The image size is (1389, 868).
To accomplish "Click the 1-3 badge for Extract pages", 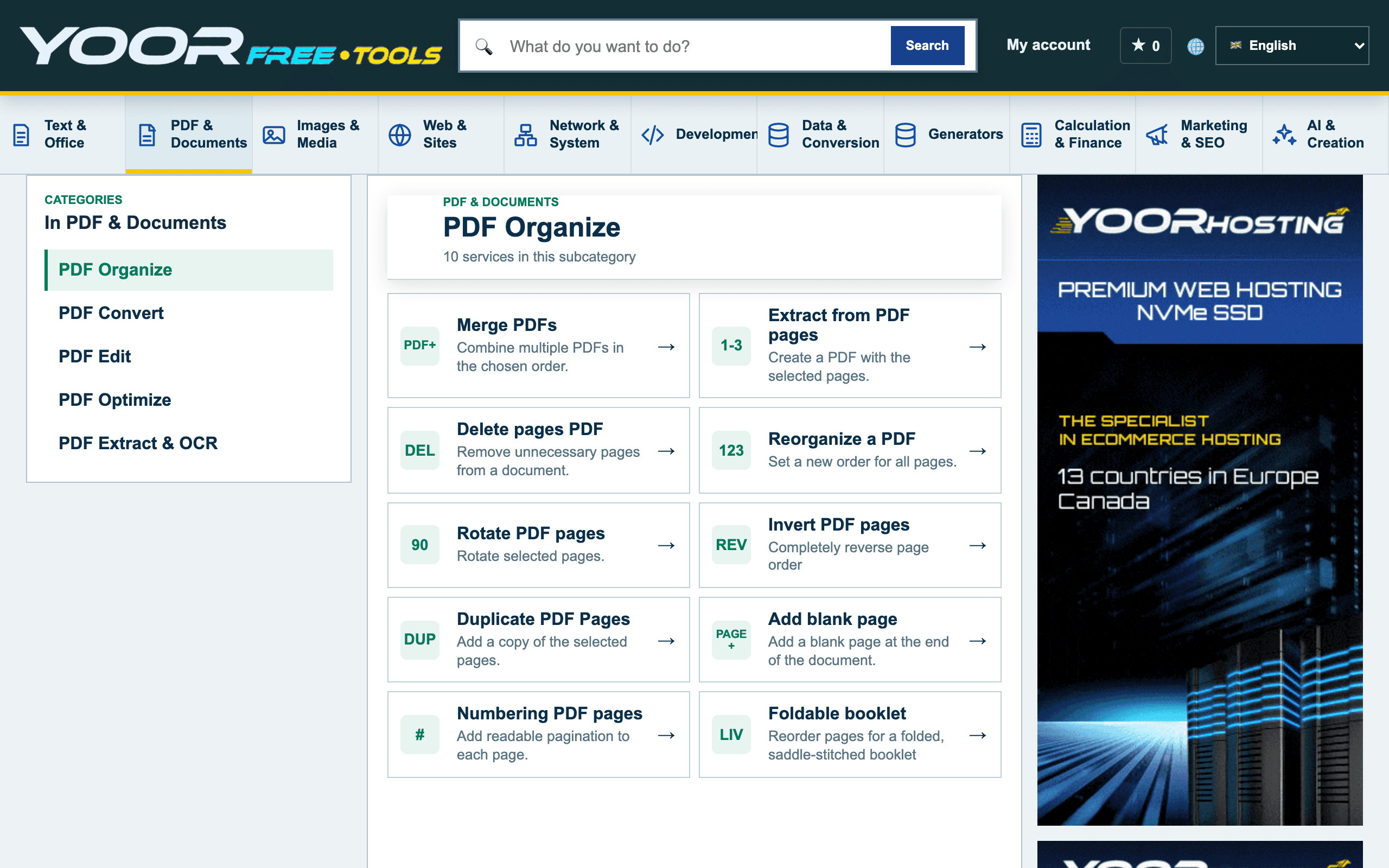I will [x=731, y=346].
